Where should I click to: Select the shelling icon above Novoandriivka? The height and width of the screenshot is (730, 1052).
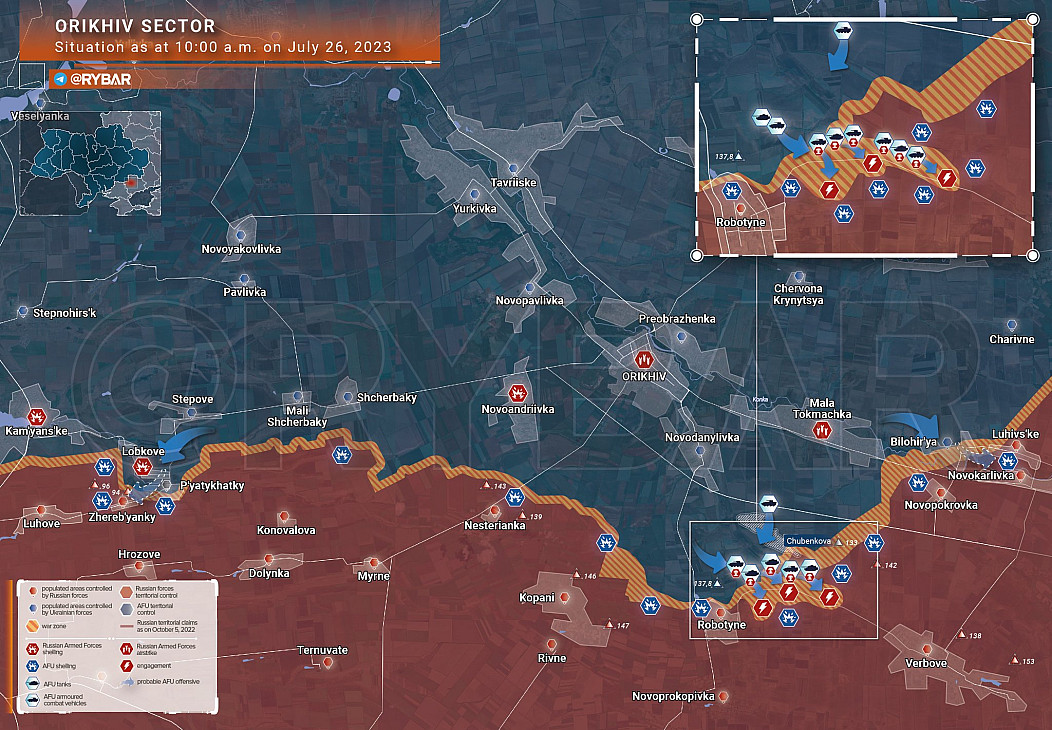tap(518, 392)
